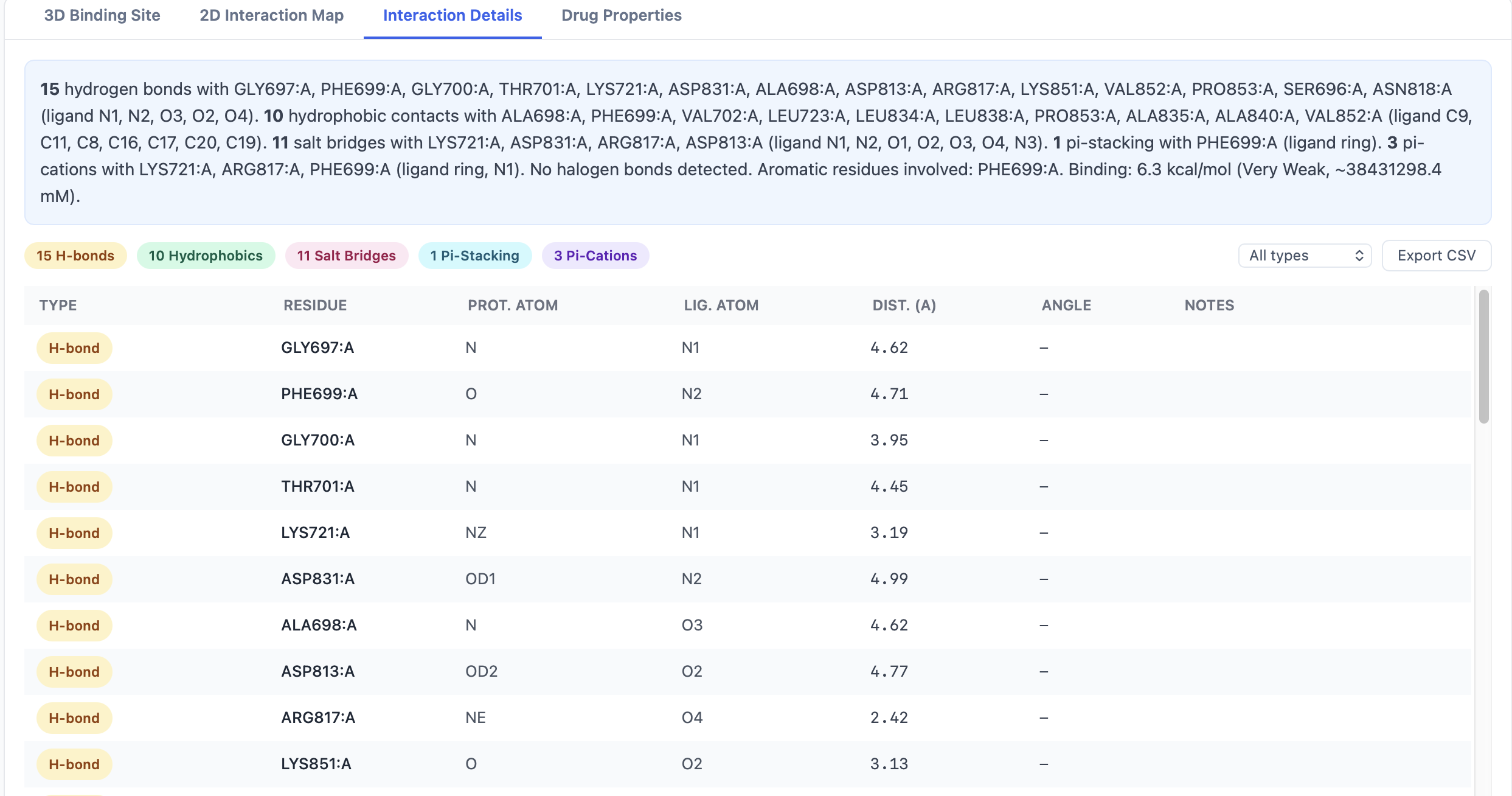Viewport: 1512px width, 796px height.
Task: Select the PHE699:A residue cell
Action: (319, 394)
